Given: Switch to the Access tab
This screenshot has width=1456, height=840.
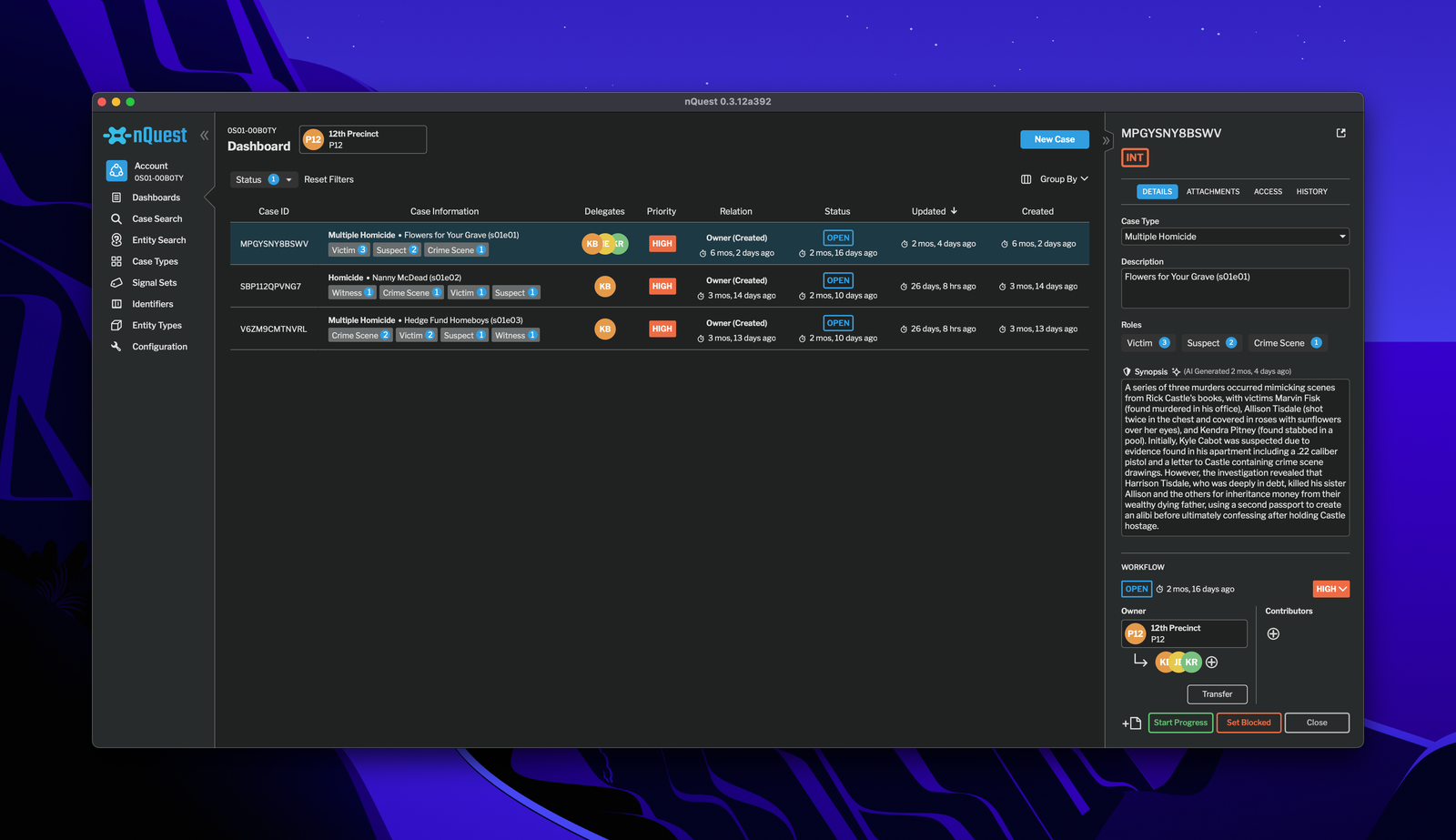Looking at the screenshot, I should pos(1268,192).
